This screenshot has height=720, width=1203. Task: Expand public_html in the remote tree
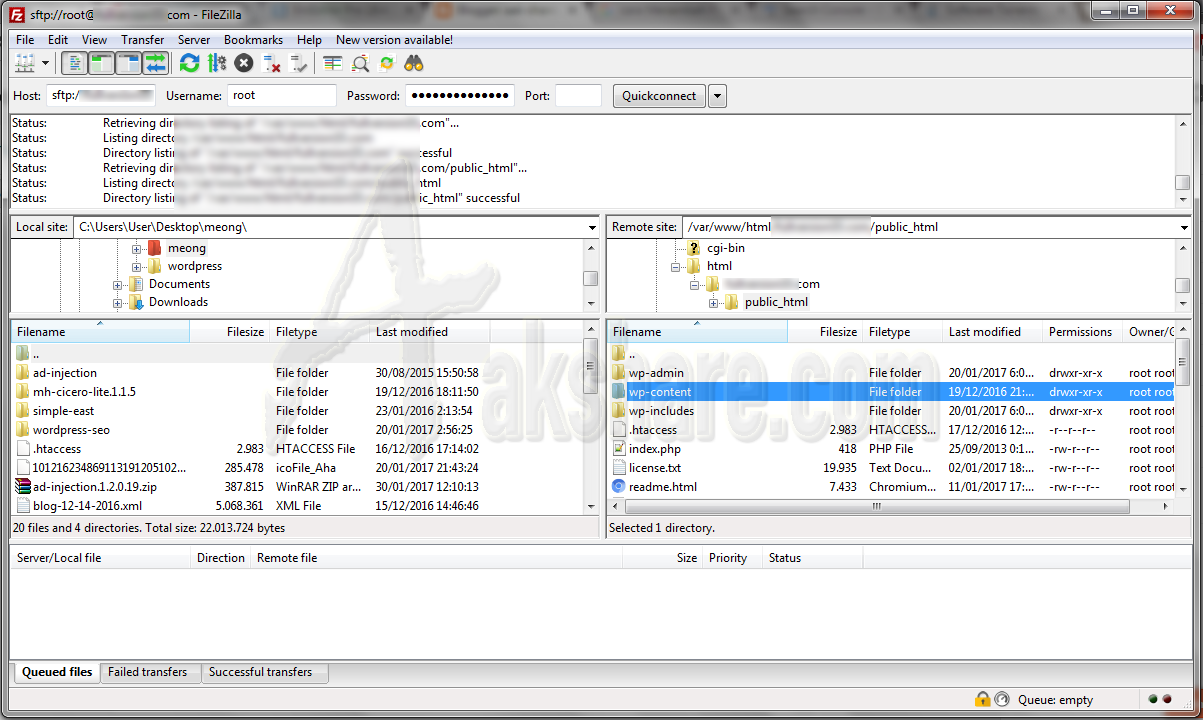tap(714, 302)
